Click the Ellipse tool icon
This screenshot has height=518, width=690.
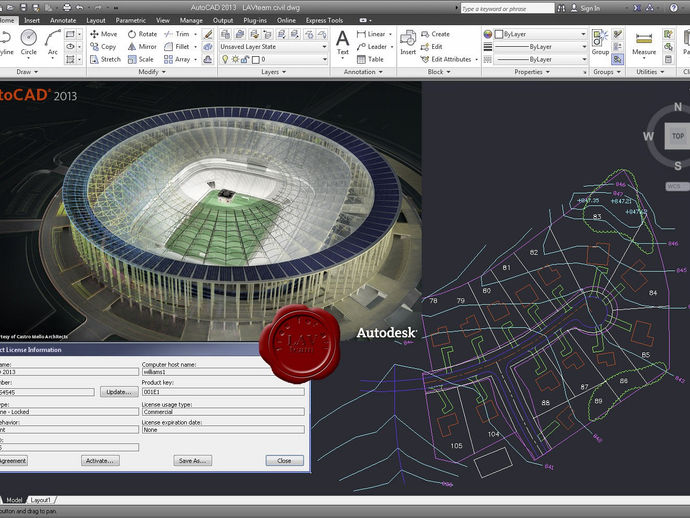point(70,47)
